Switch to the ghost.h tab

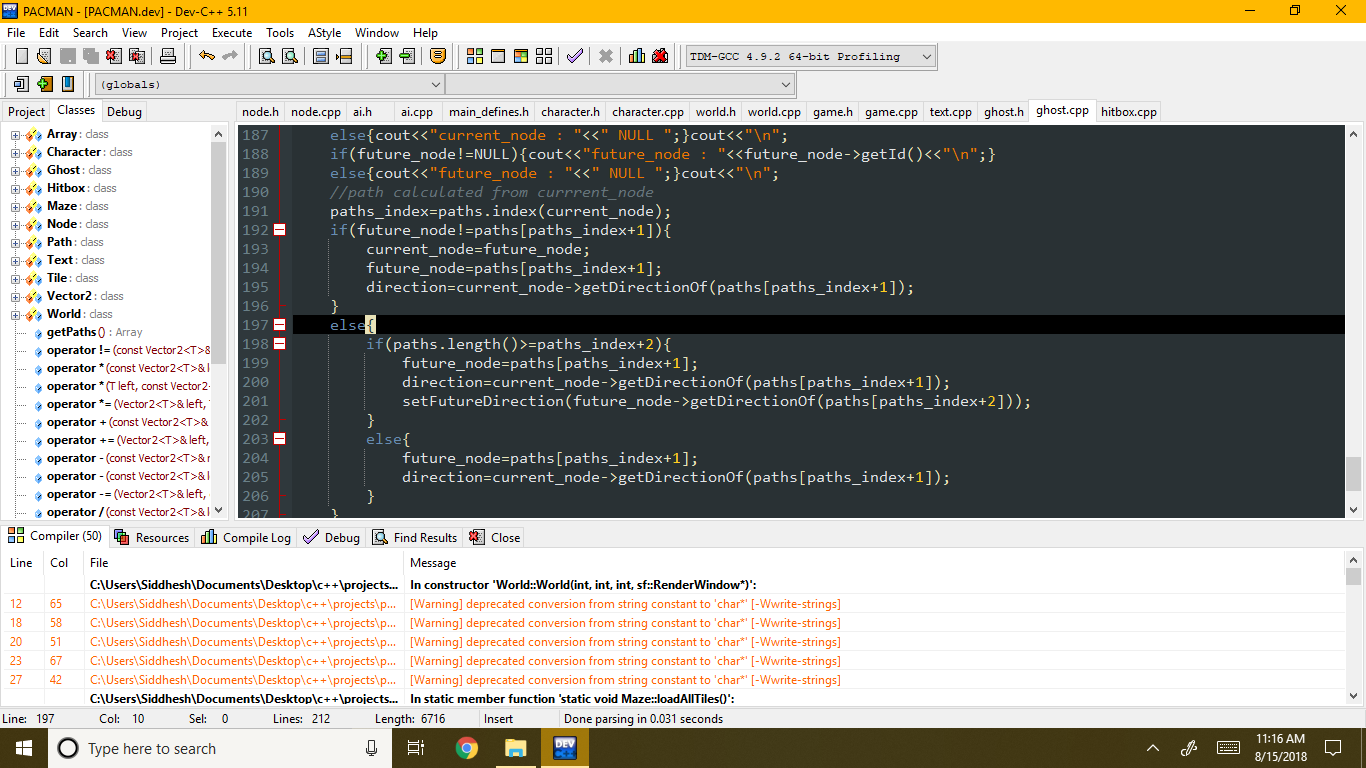pos(1004,112)
